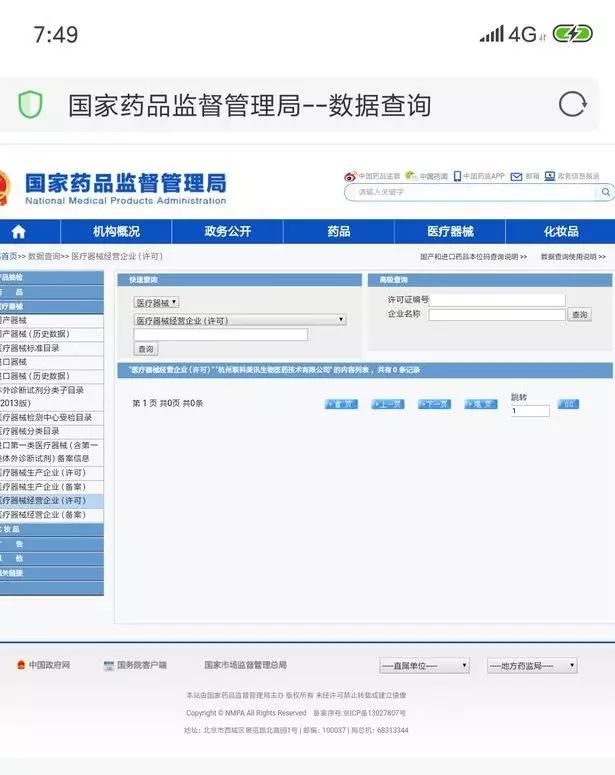The height and width of the screenshot is (775, 615).
Task: Tap the green security shield icon
Action: point(30,104)
